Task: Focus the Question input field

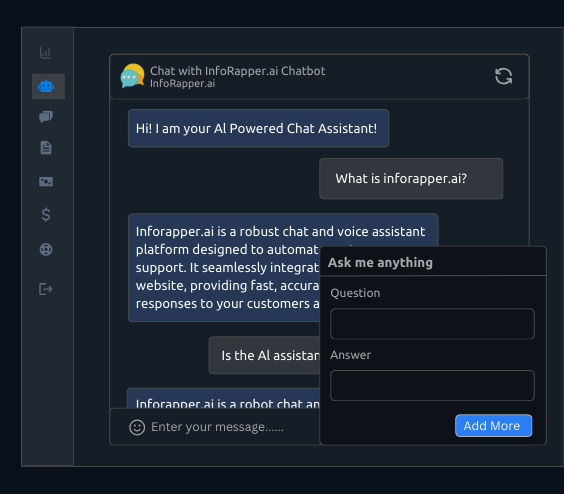Action: [432, 323]
